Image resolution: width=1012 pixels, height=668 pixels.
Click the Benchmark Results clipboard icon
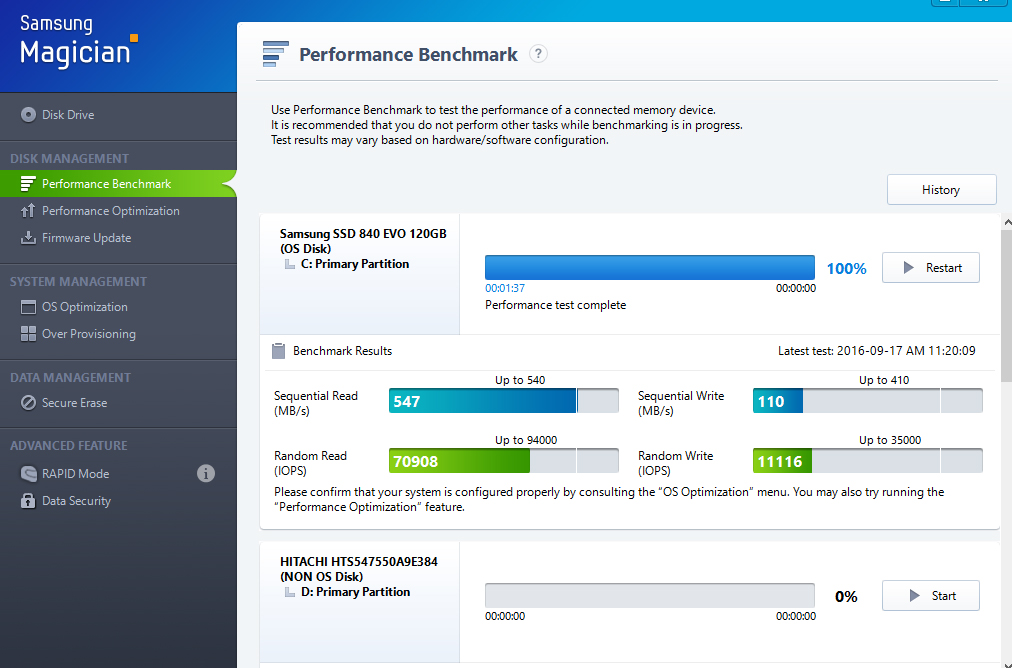278,351
